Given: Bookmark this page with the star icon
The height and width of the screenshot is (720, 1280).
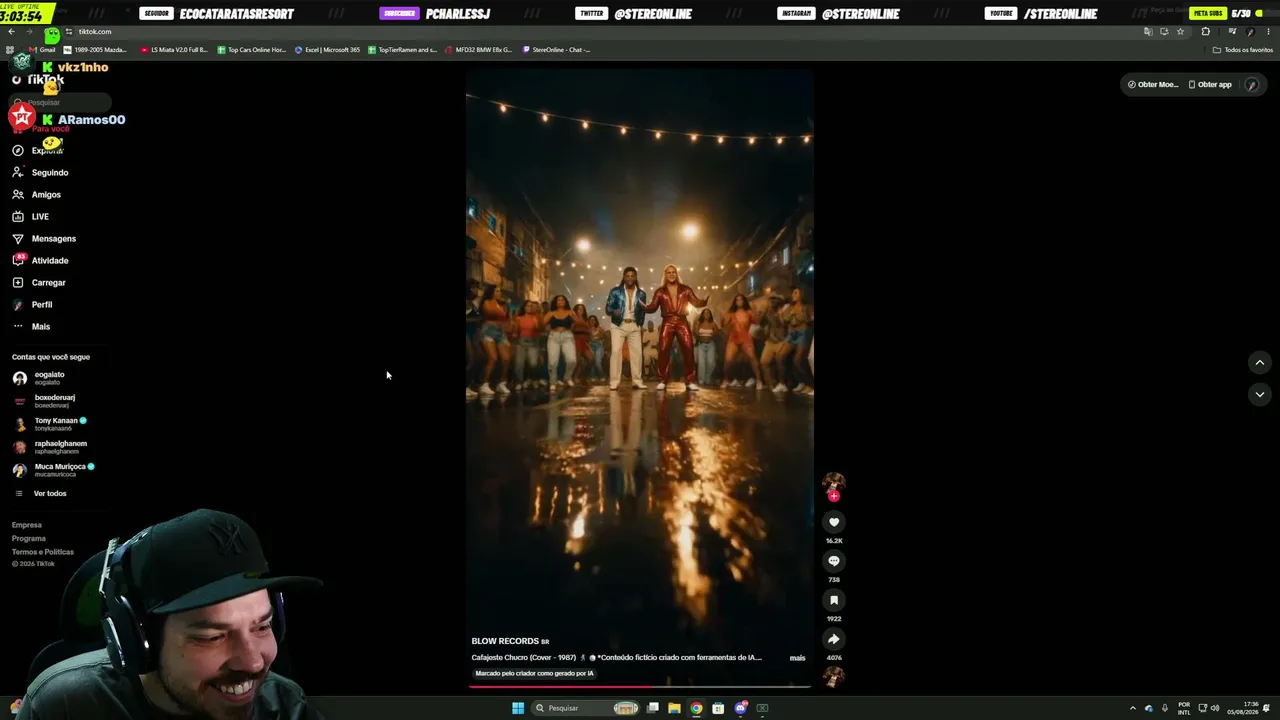Looking at the screenshot, I should point(1180,32).
